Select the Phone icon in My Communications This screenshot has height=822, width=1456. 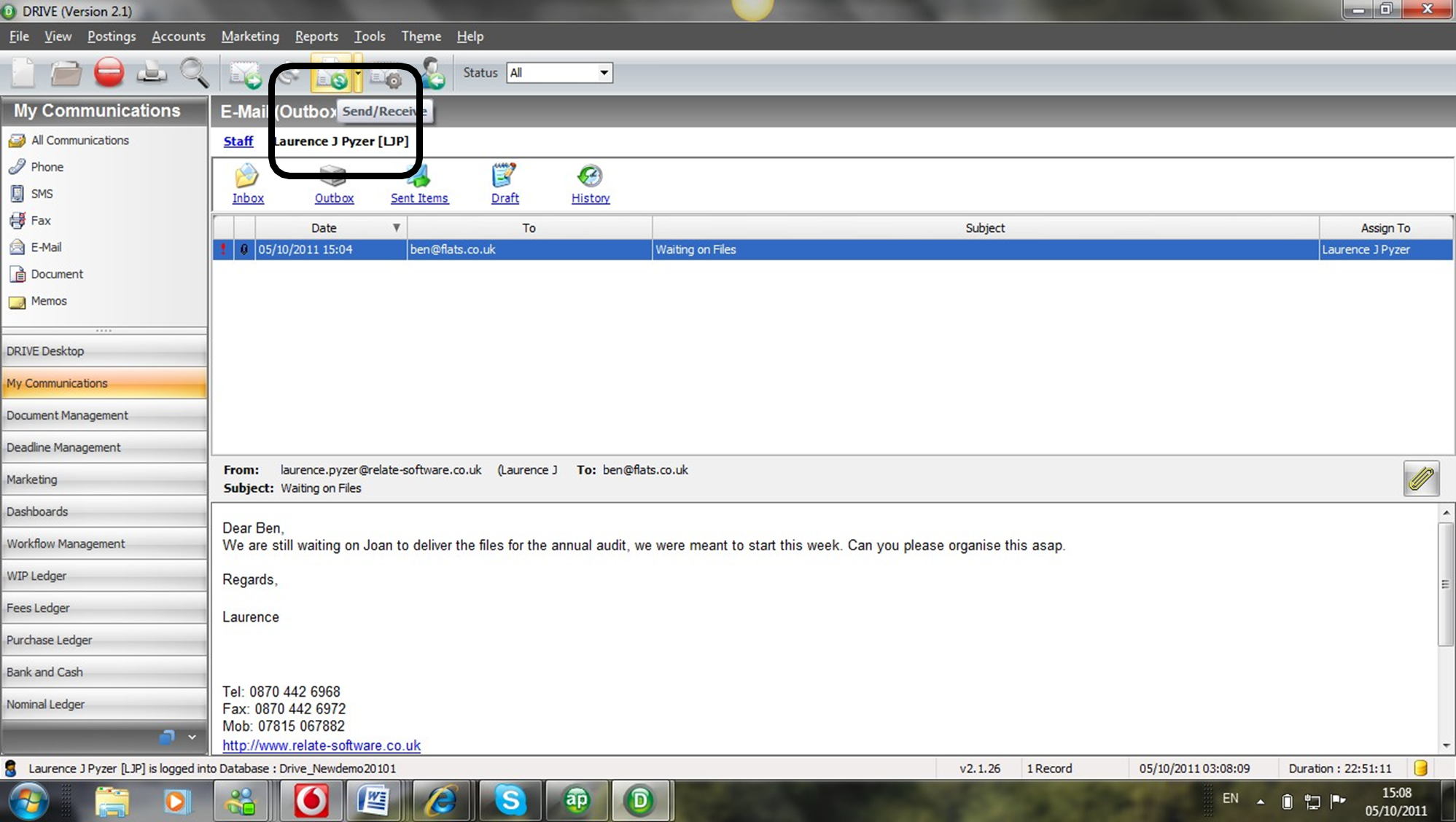17,167
